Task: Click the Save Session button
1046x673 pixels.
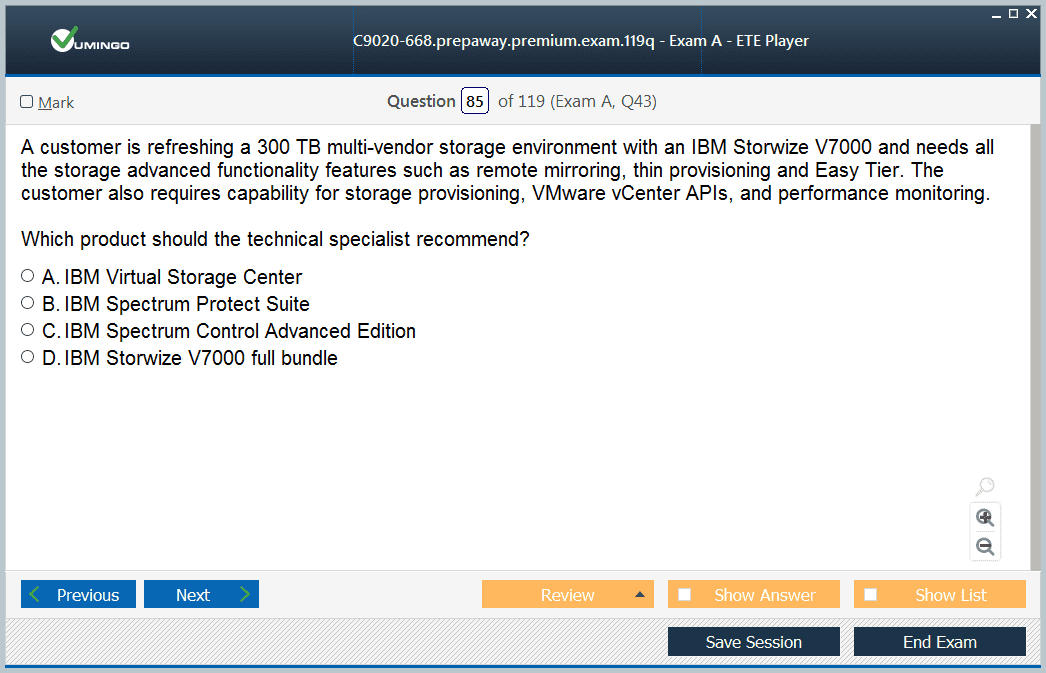Action: (753, 642)
